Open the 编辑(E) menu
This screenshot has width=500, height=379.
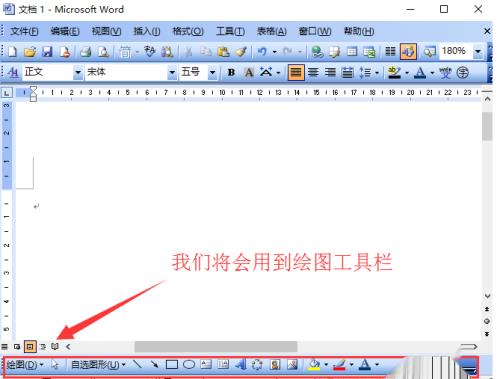pyautogui.click(x=65, y=31)
